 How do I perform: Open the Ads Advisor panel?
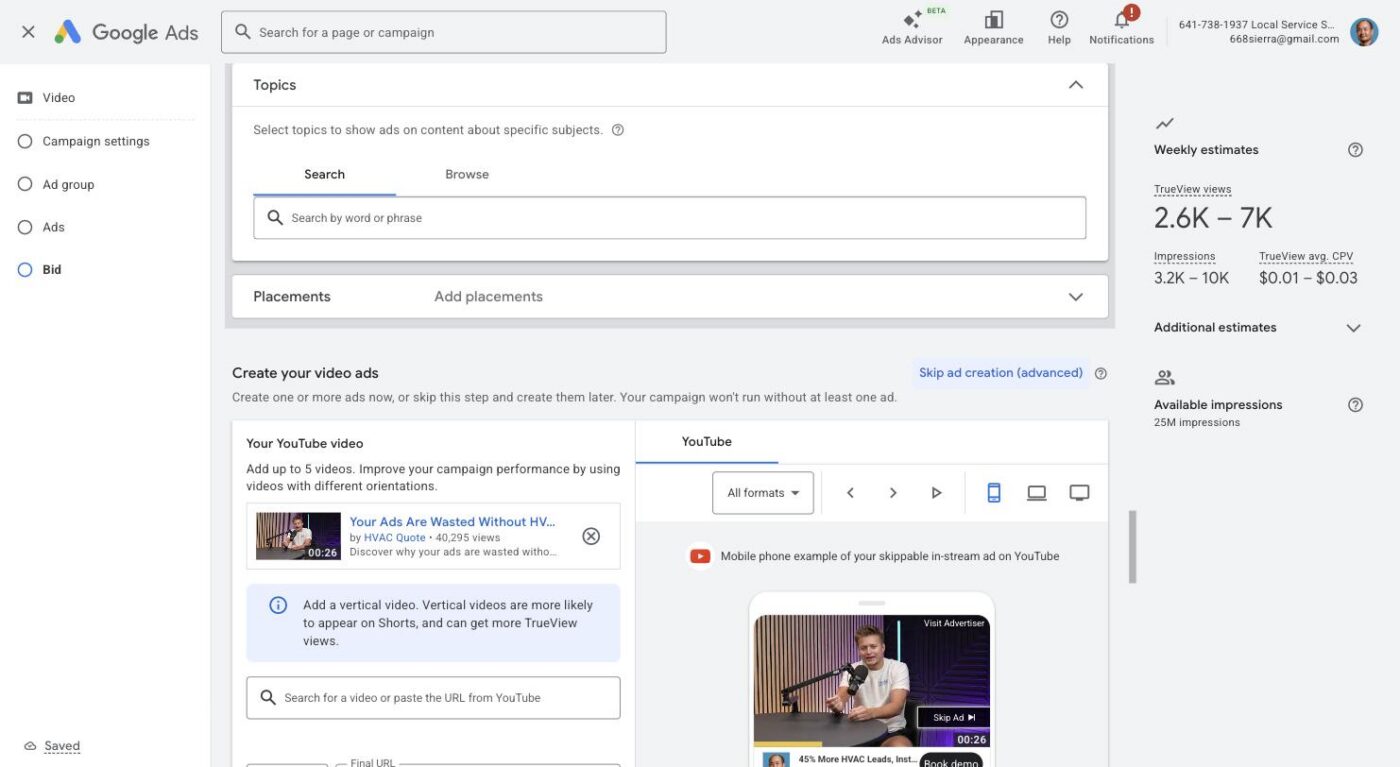pos(911,25)
